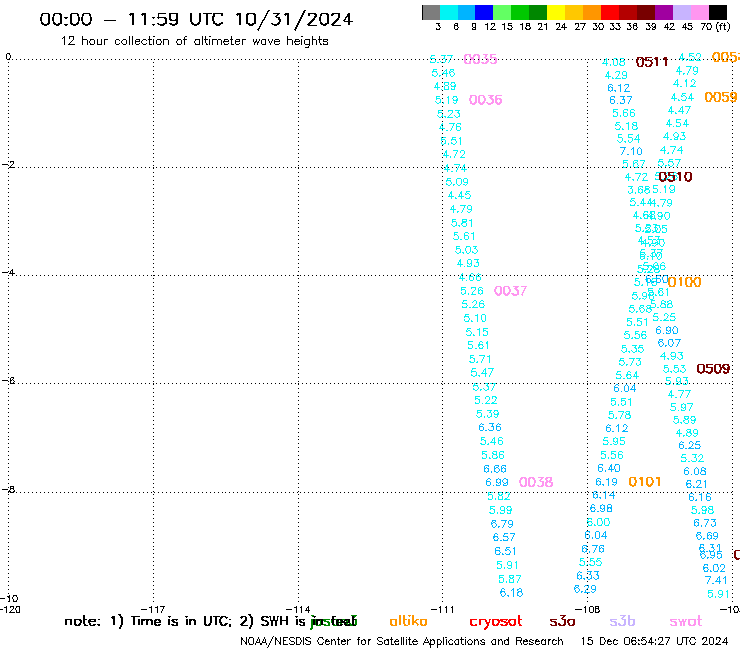Select the -8 latitude axis label
Image resolution: width=740 pixels, height=650 pixels.
click(x=8, y=489)
